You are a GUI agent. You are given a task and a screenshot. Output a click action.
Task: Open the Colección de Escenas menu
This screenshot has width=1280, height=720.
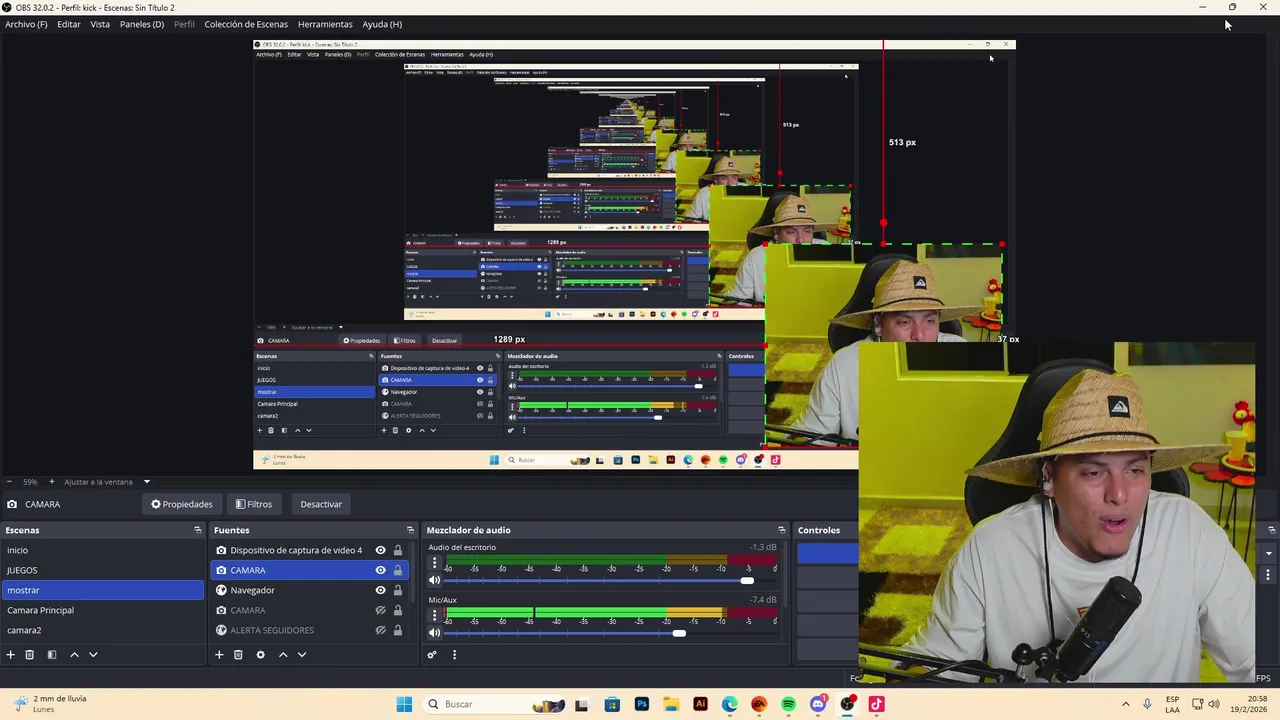pos(246,24)
